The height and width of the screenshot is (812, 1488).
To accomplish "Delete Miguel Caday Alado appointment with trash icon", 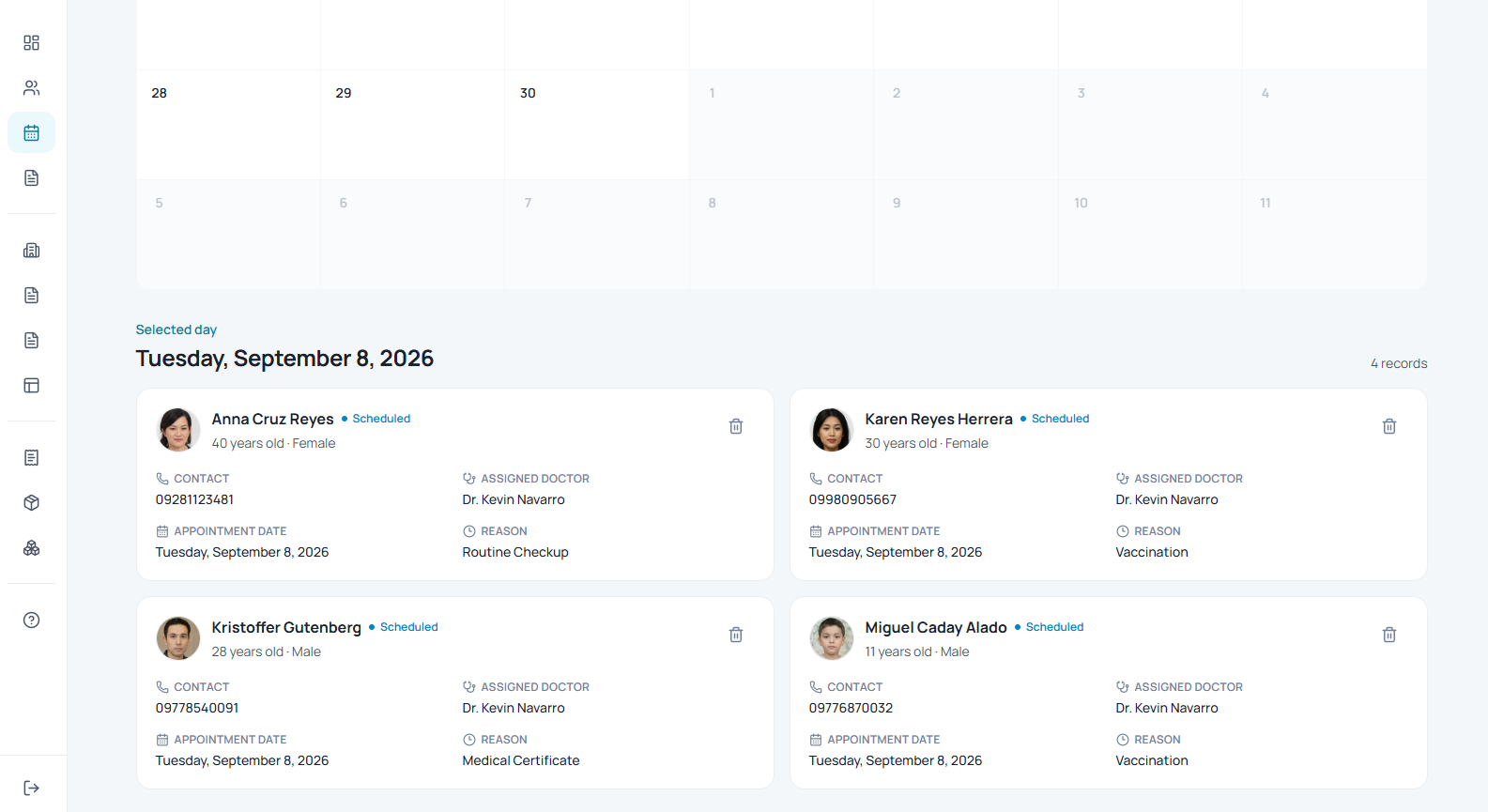I will pyautogui.click(x=1389, y=635).
